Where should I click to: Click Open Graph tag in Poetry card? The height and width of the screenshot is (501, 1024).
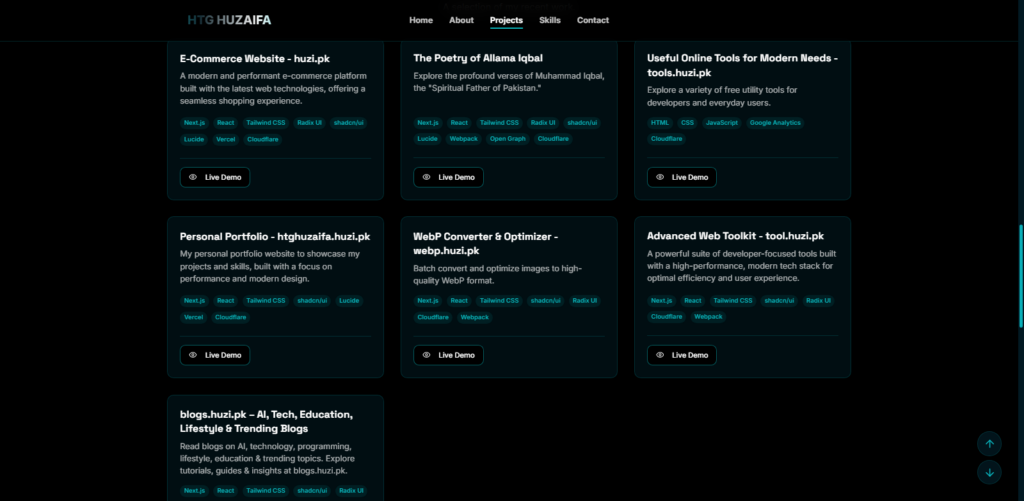point(507,139)
